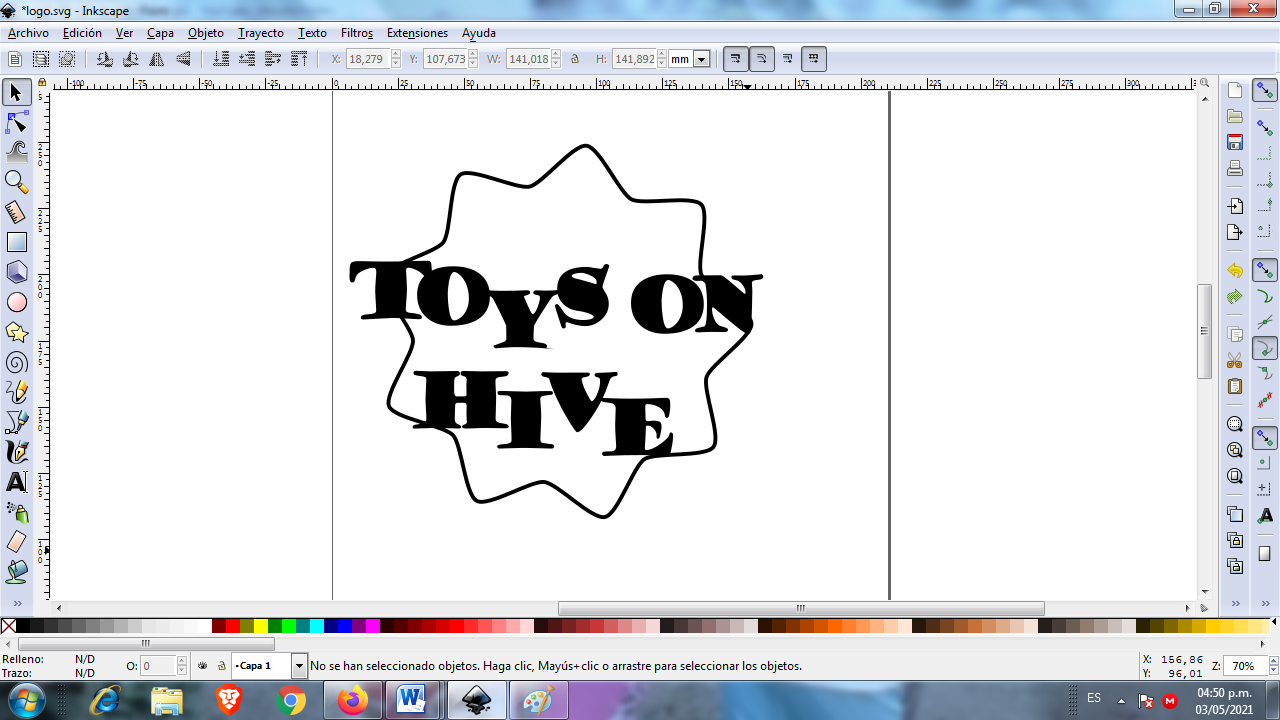Toggle width/height lock ratio
Viewport: 1280px width, 720px height.
point(575,59)
